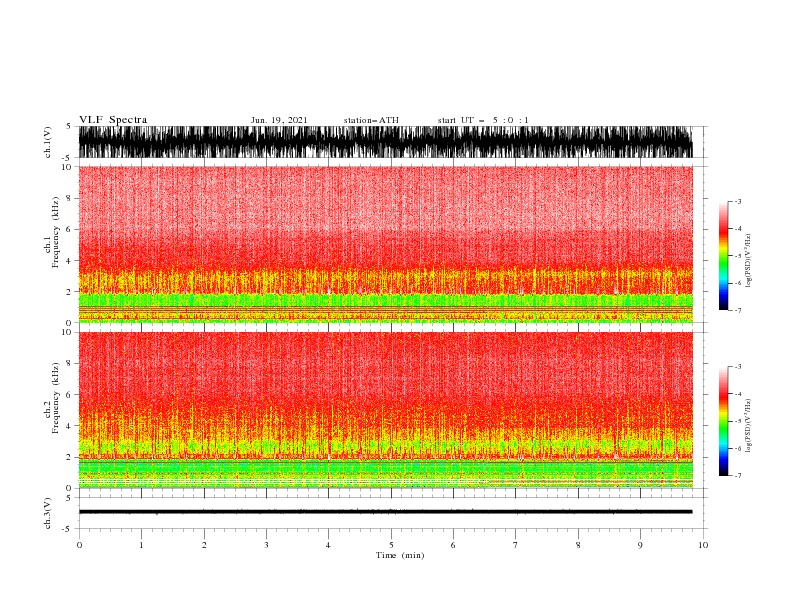Click the 'ch.1(V)' waveform axis label
This screenshot has height=612, width=792.
(48, 142)
